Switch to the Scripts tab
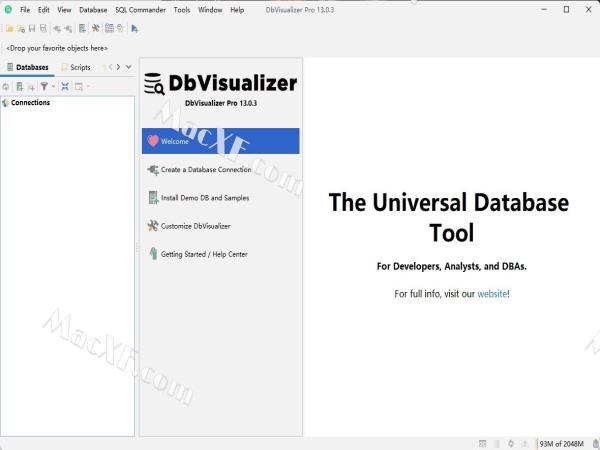 pyautogui.click(x=76, y=67)
